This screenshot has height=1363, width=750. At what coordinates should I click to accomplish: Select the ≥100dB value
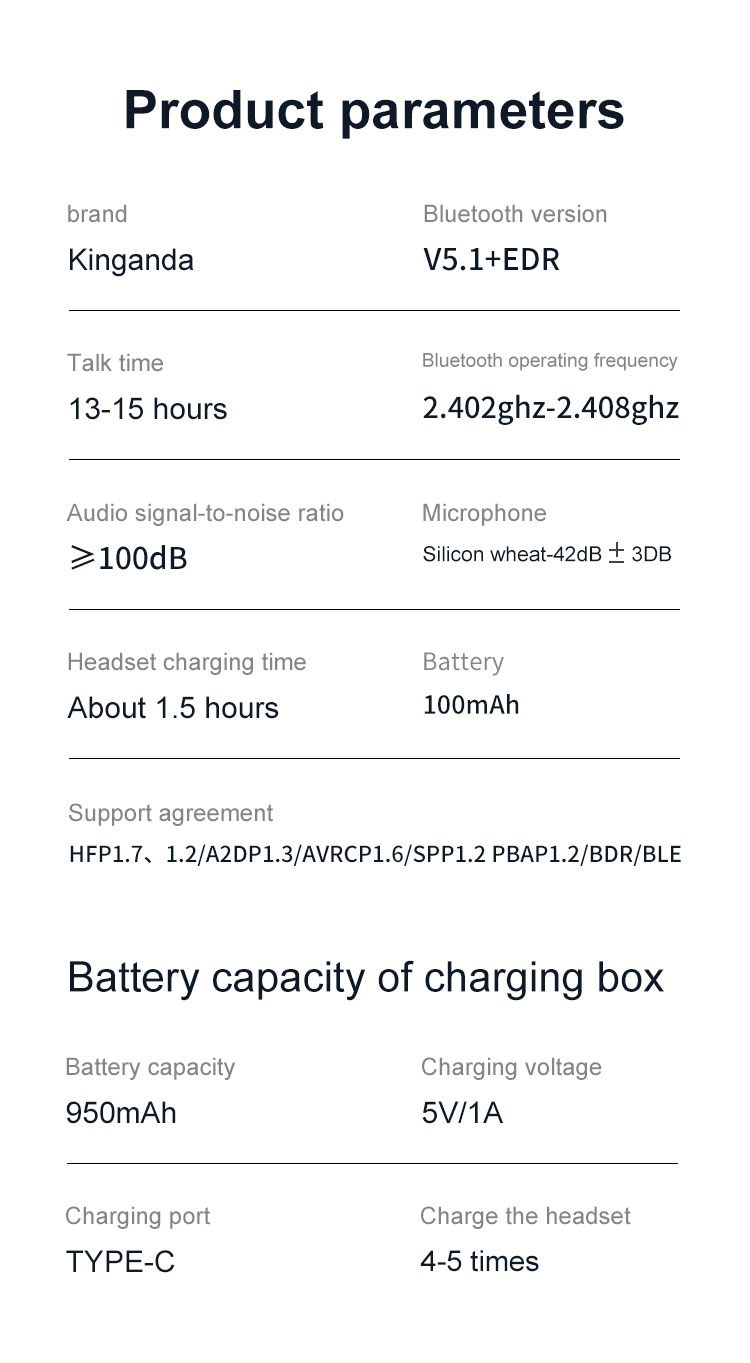pyautogui.click(x=128, y=558)
